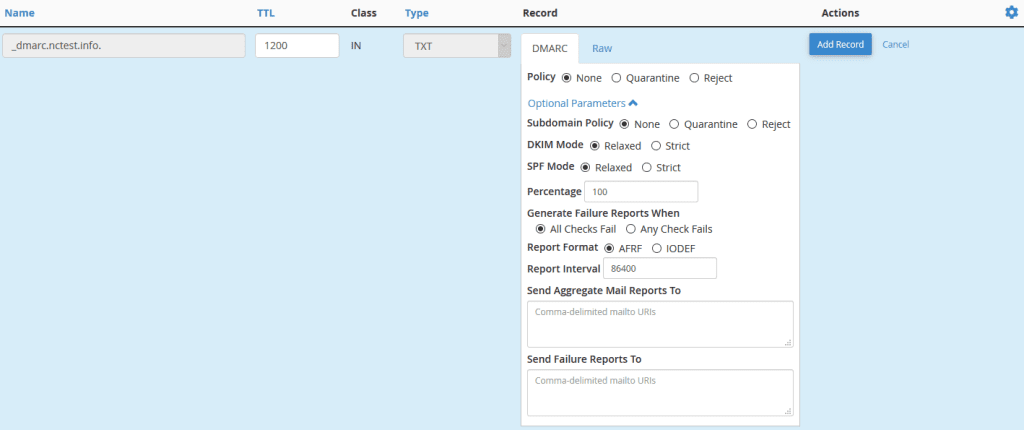The image size is (1024, 430).
Task: Focus the Percentage input field
Action: point(641,191)
